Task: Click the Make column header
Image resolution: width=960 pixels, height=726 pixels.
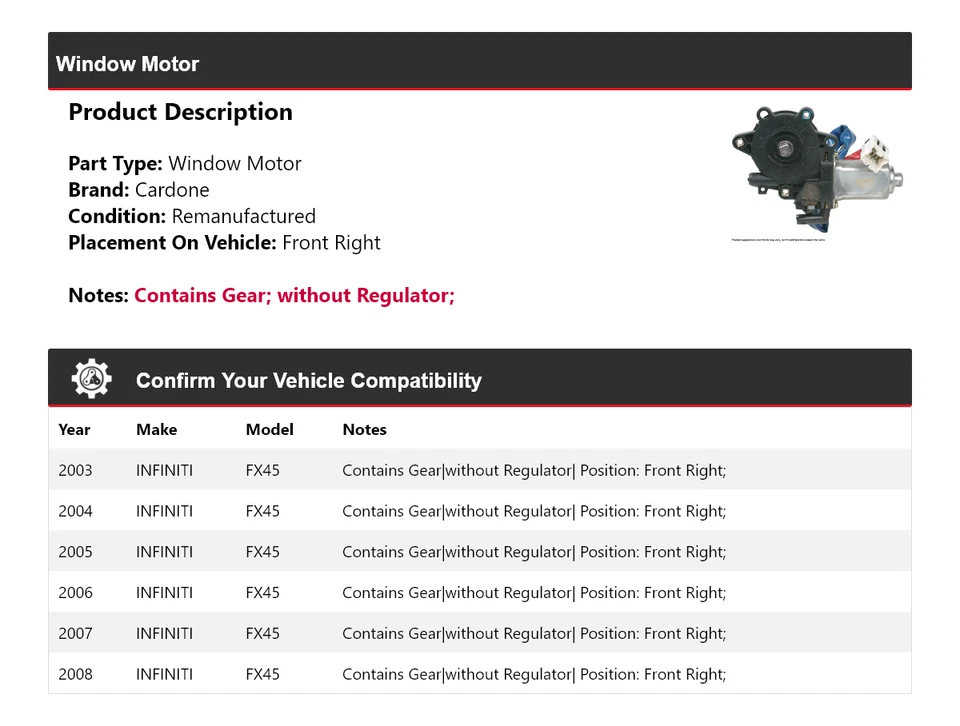Action: pos(156,429)
